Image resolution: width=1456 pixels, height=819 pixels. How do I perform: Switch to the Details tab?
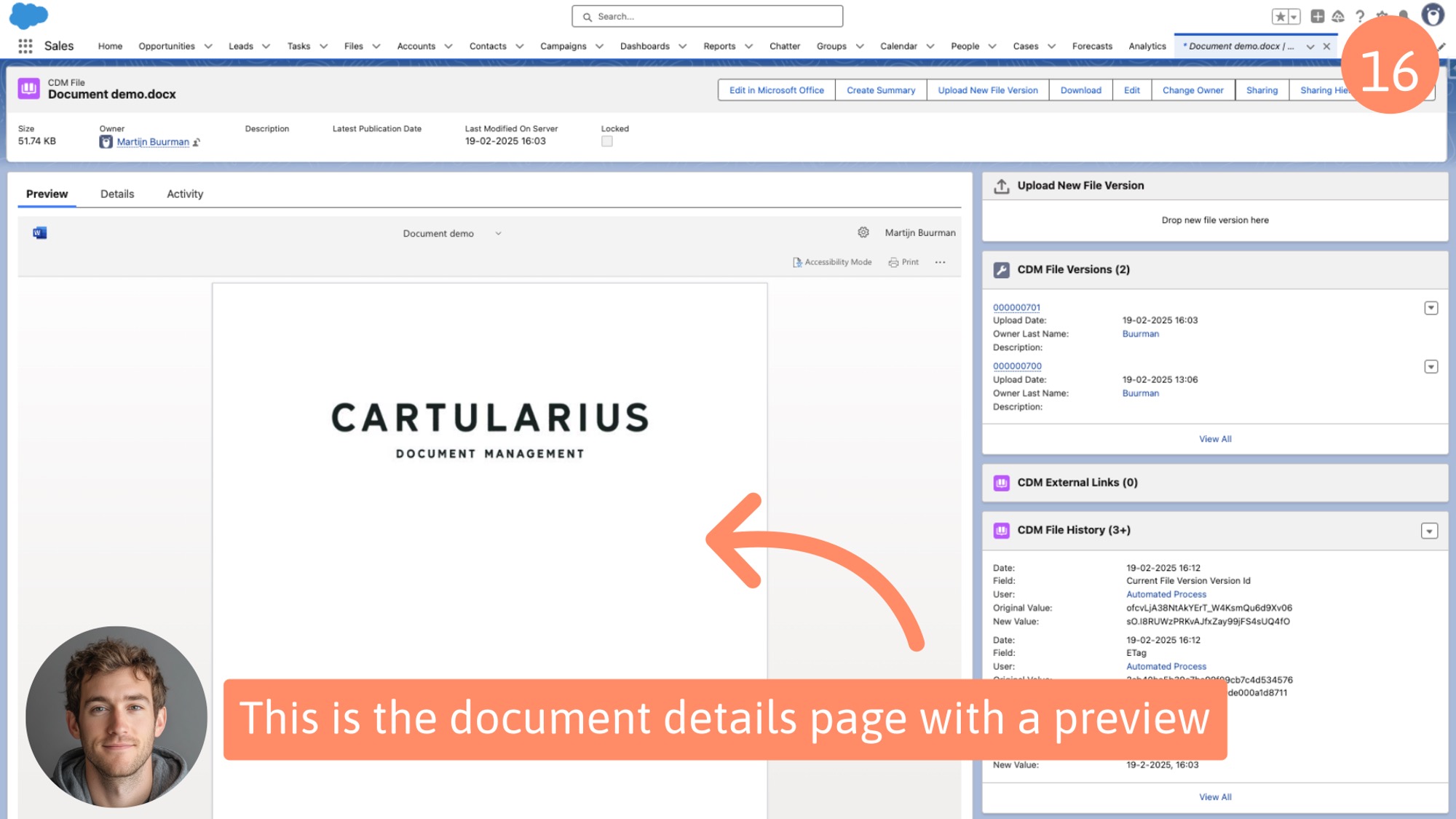click(x=117, y=194)
